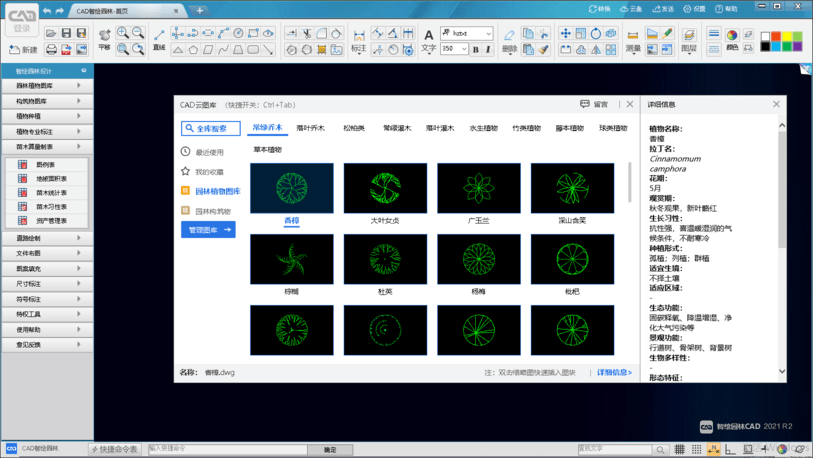Click the 我的收藏 star icon

coord(185,171)
